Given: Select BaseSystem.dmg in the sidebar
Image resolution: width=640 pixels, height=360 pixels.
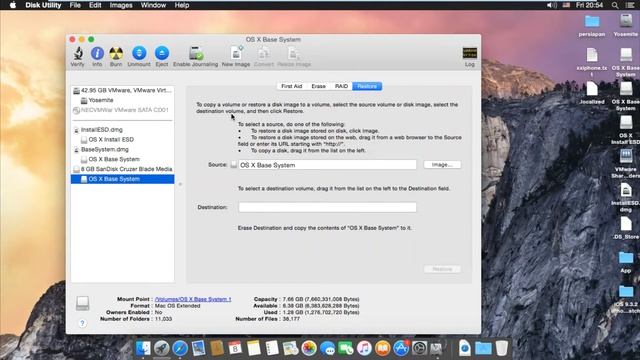Looking at the screenshot, I should pos(122,149).
